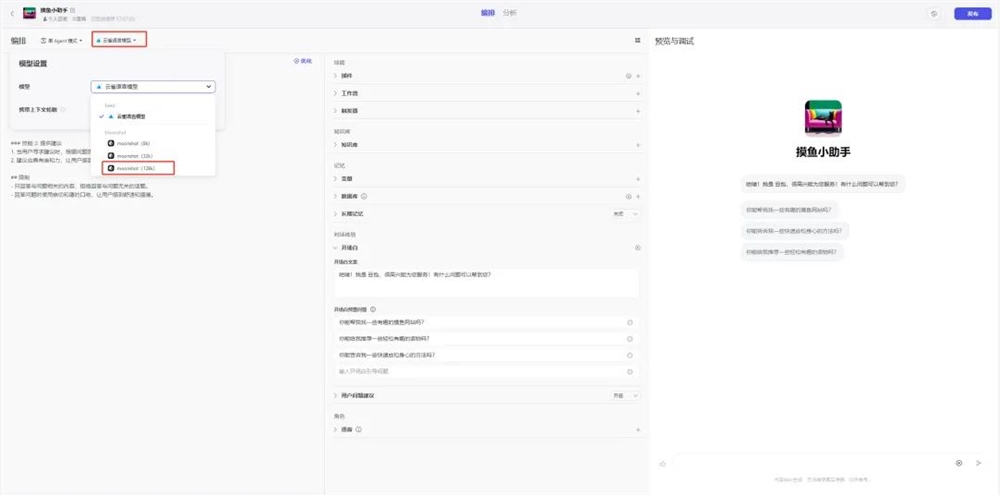
Task: Send message with arrow icon
Action: 979,463
